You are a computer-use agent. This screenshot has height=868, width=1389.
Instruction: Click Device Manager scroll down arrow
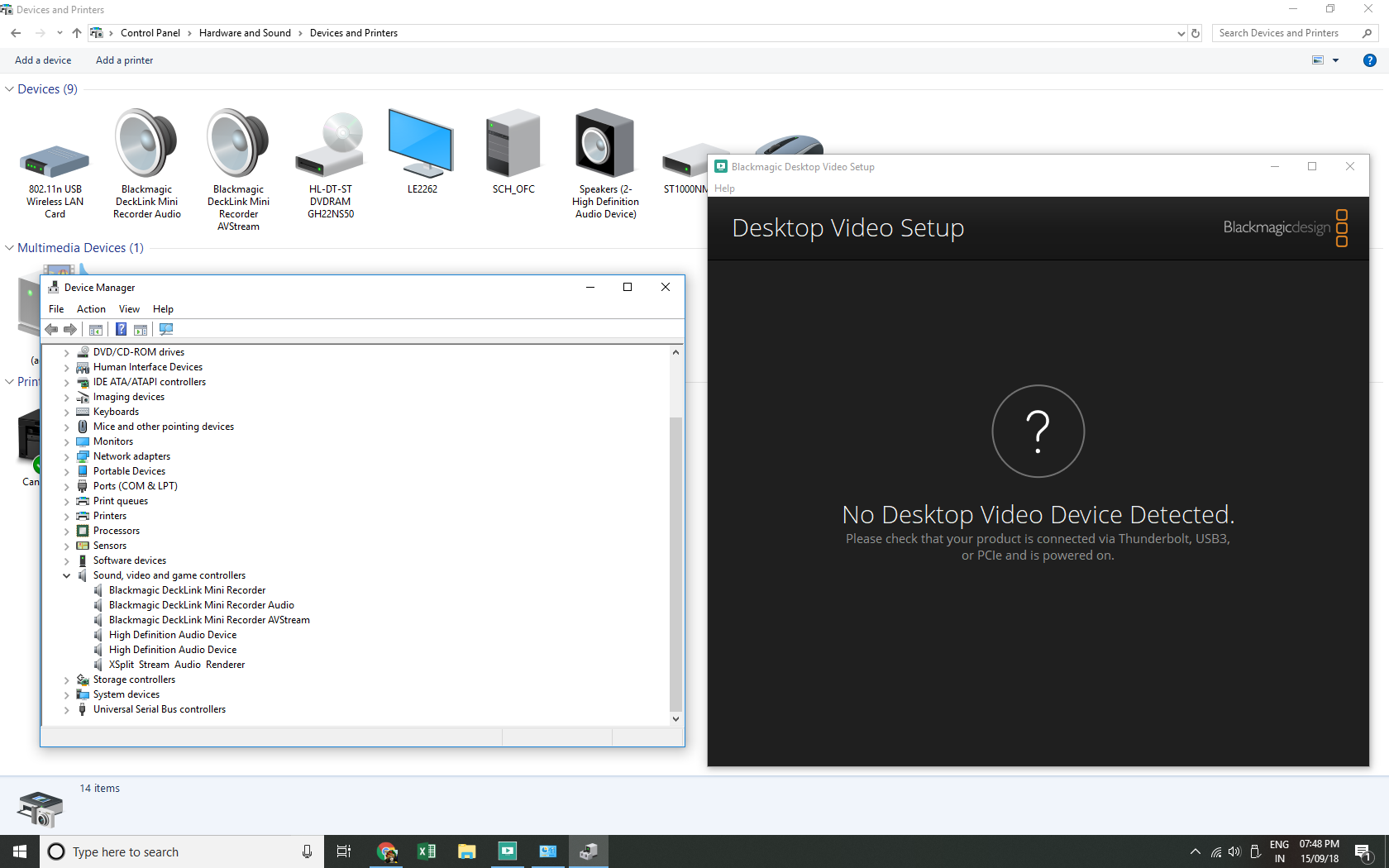(x=675, y=719)
